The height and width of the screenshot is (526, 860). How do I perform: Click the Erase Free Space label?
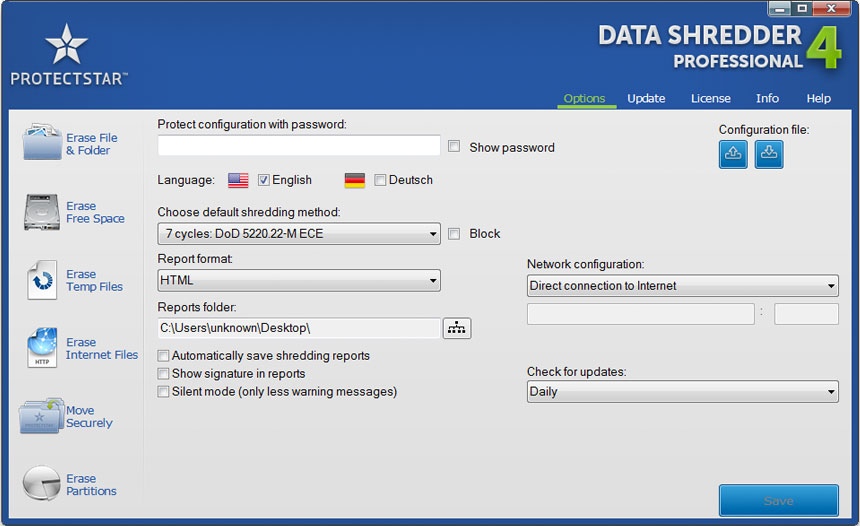(95, 212)
